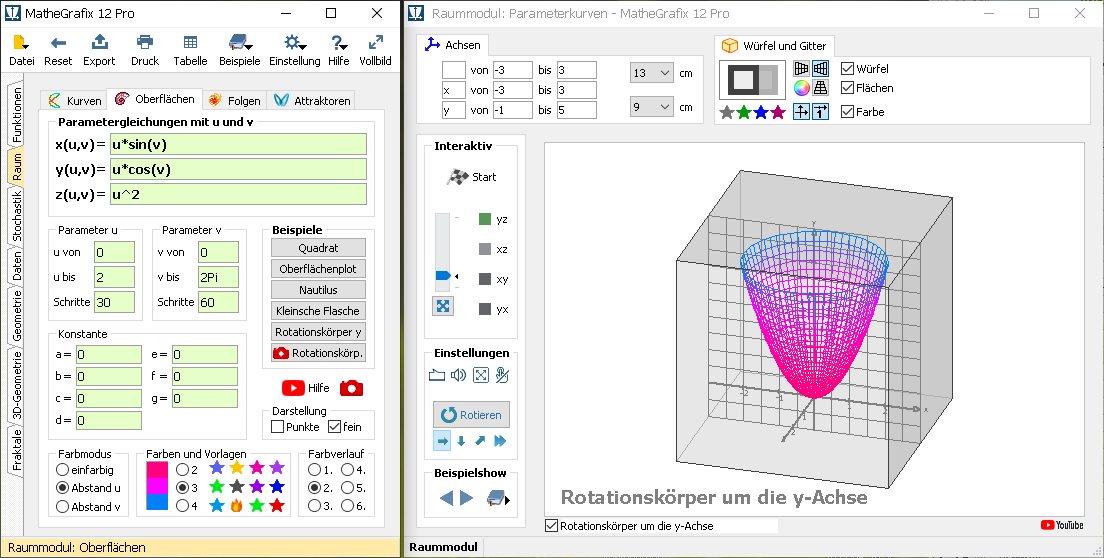Viewport: 1104px width, 558px height.
Task: Open the 9 cm size dropdown
Action: 652,107
